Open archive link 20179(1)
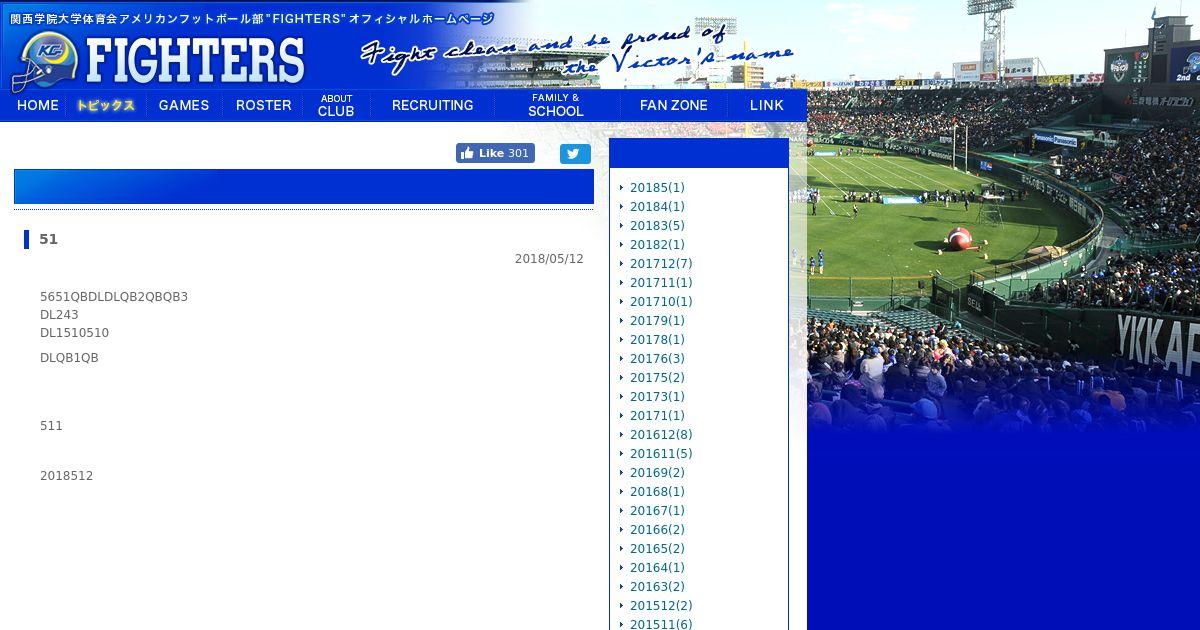Viewport: 1200px width, 630px height. [x=657, y=321]
